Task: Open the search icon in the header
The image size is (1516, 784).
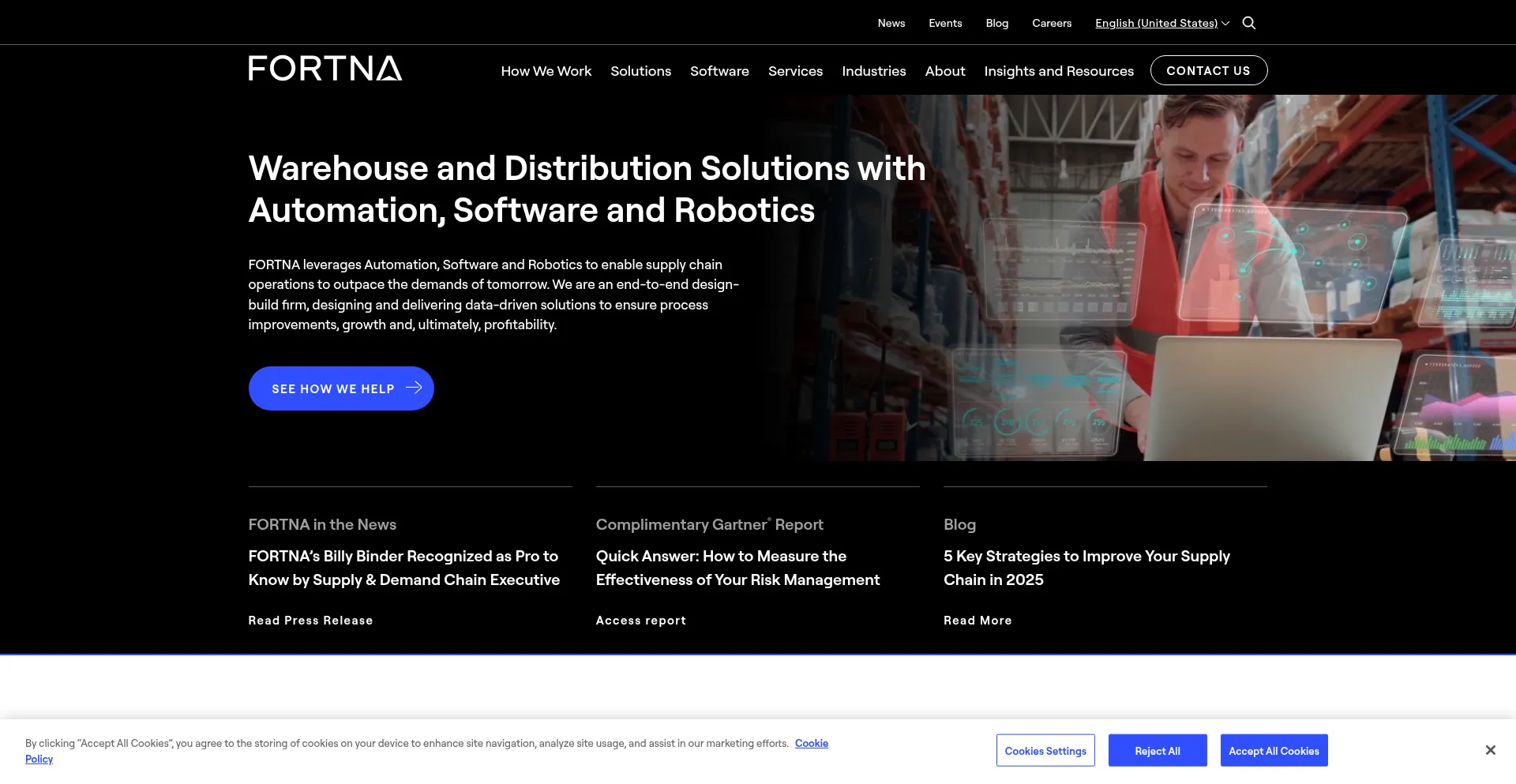Action: pyautogui.click(x=1248, y=23)
